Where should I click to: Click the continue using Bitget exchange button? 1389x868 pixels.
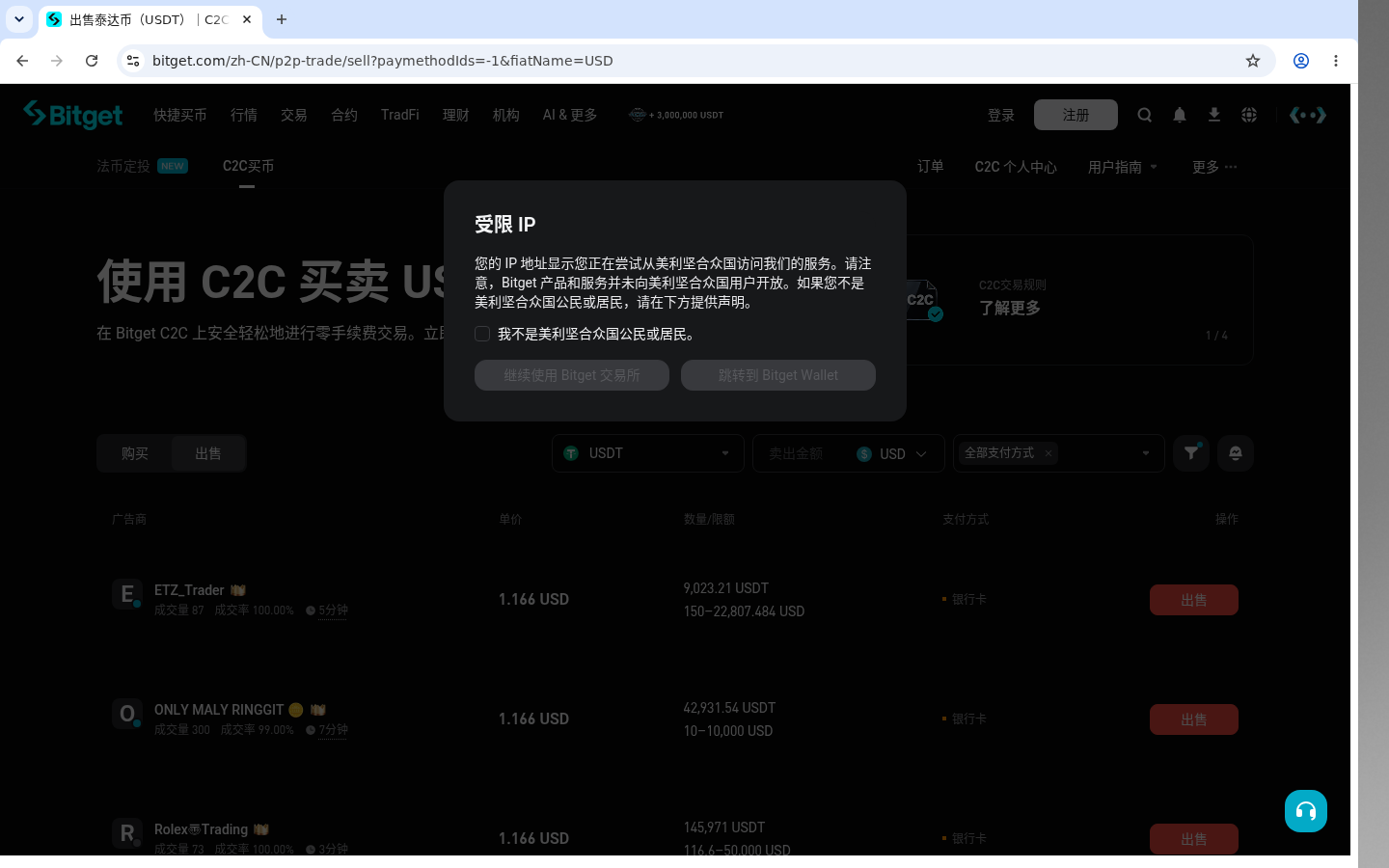point(572,375)
